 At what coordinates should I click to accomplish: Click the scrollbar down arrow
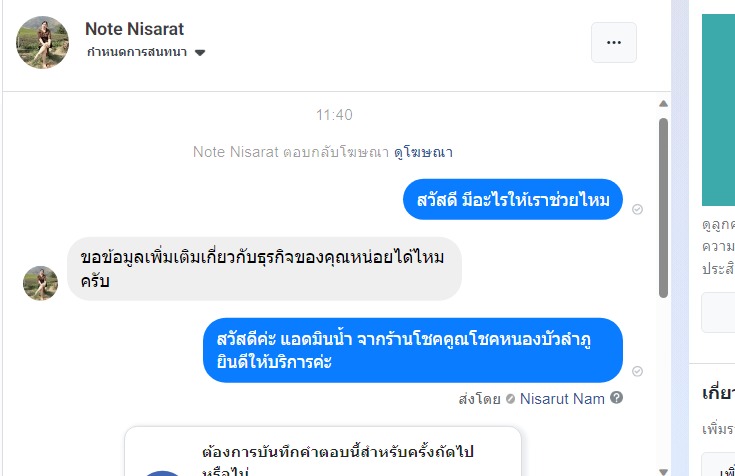pyautogui.click(x=664, y=468)
